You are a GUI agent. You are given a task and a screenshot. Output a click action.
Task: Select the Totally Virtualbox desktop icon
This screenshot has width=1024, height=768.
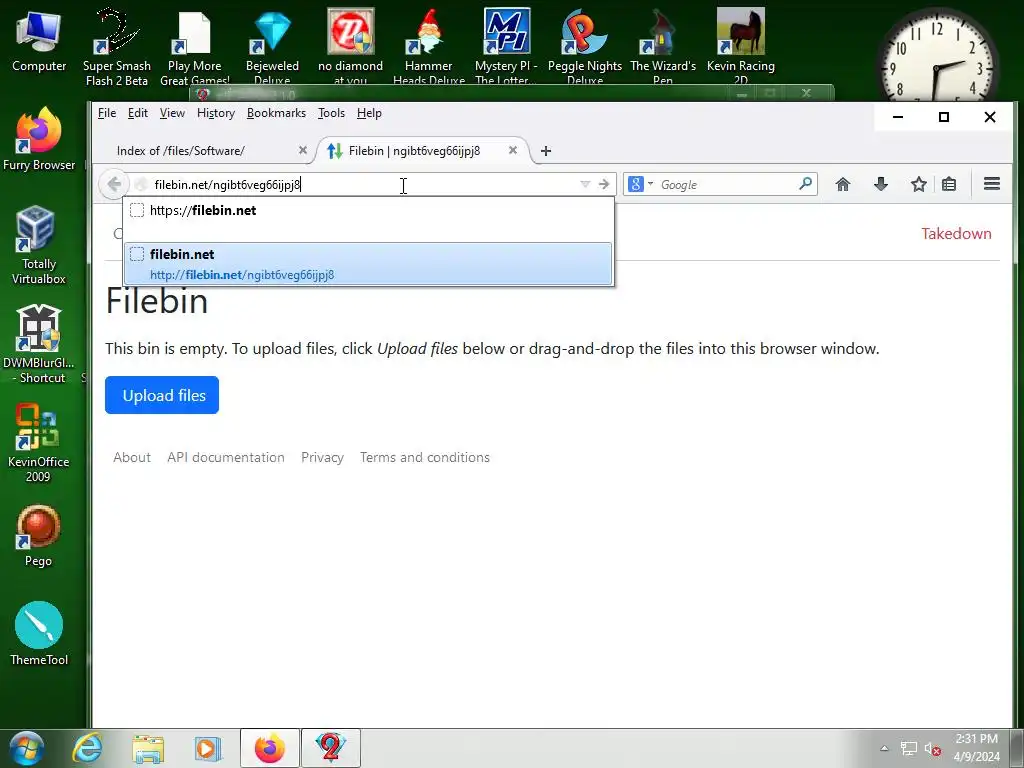point(39,246)
